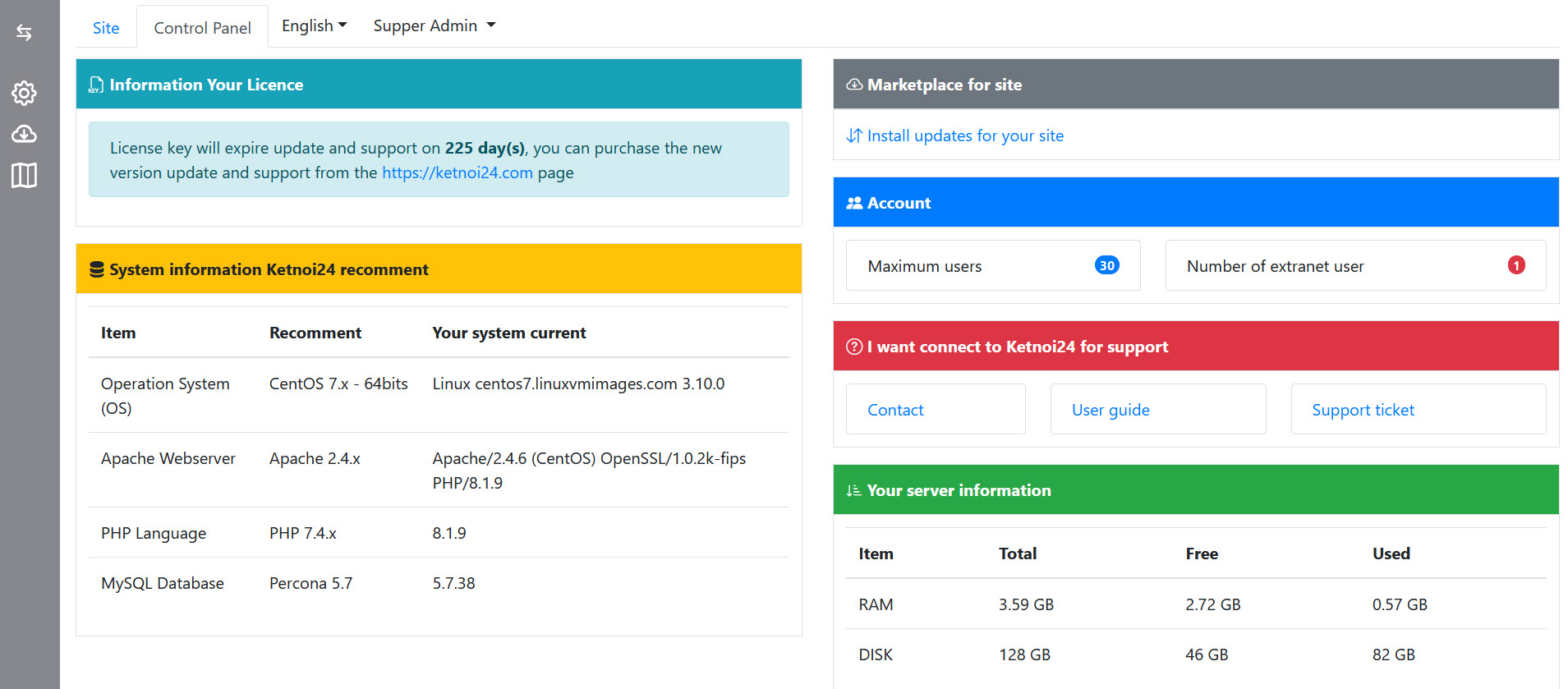Open the settings gear in sidebar

click(x=24, y=93)
